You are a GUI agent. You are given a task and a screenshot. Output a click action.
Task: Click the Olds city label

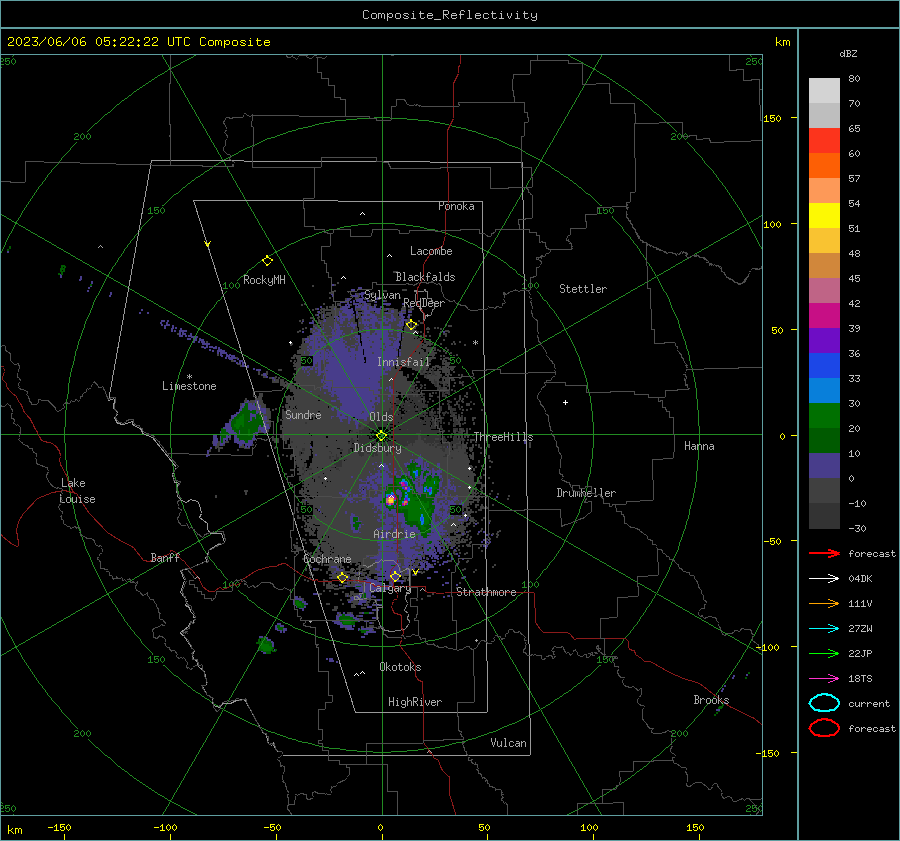(381, 417)
